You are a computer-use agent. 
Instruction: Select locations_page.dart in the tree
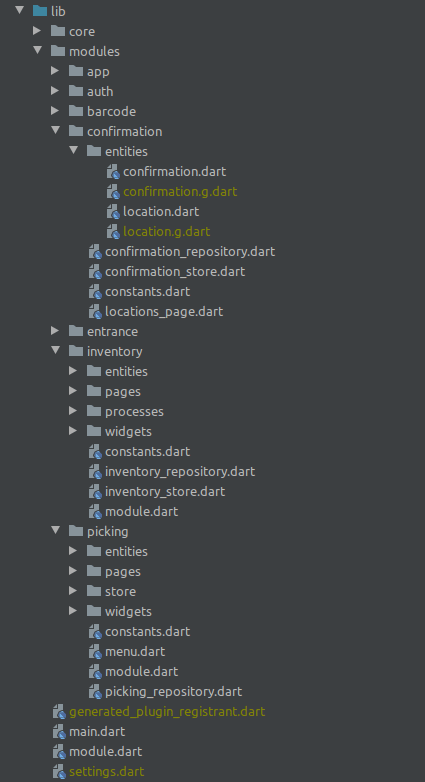coord(164,312)
